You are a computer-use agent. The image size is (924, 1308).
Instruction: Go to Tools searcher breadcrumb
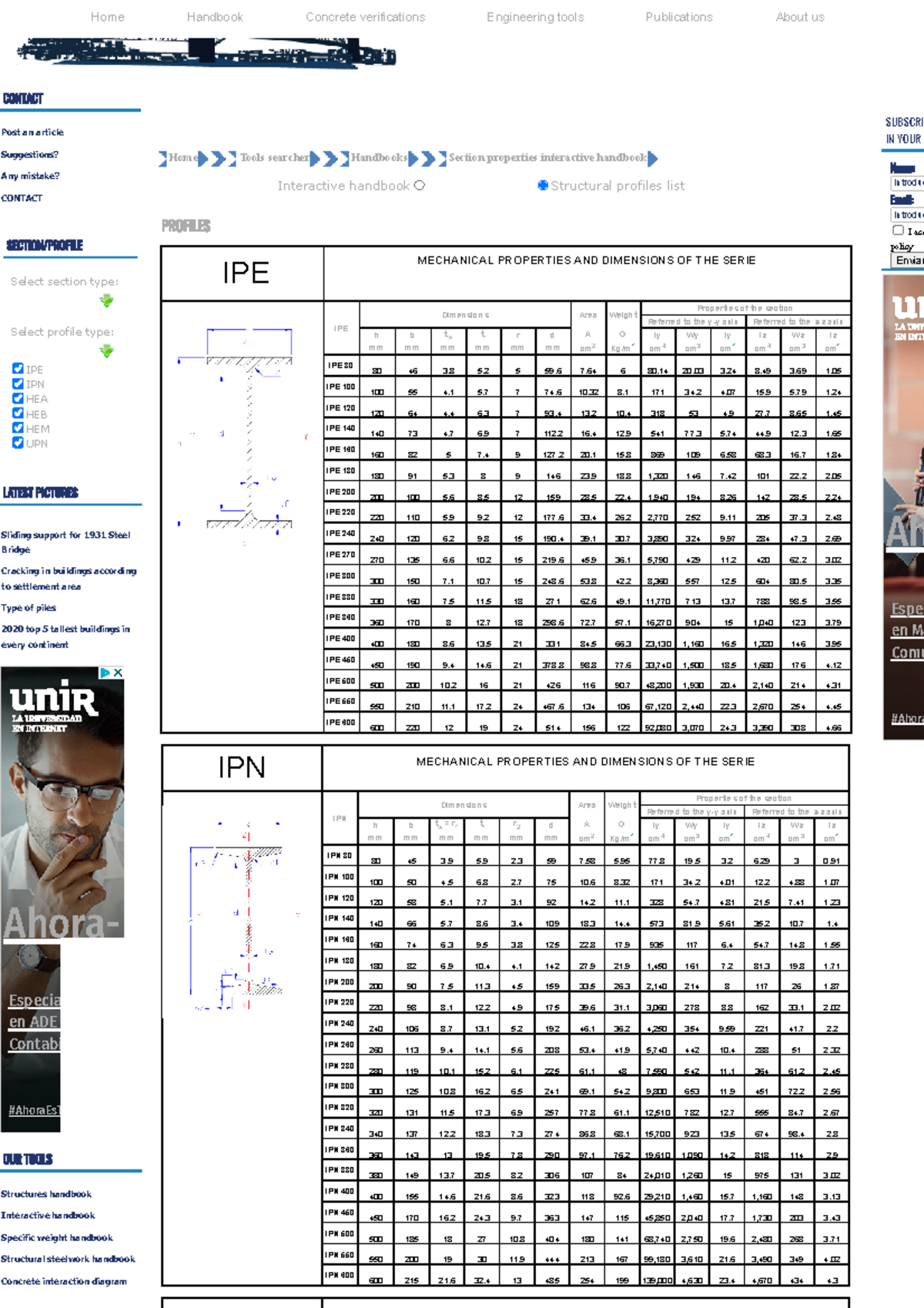point(274,158)
